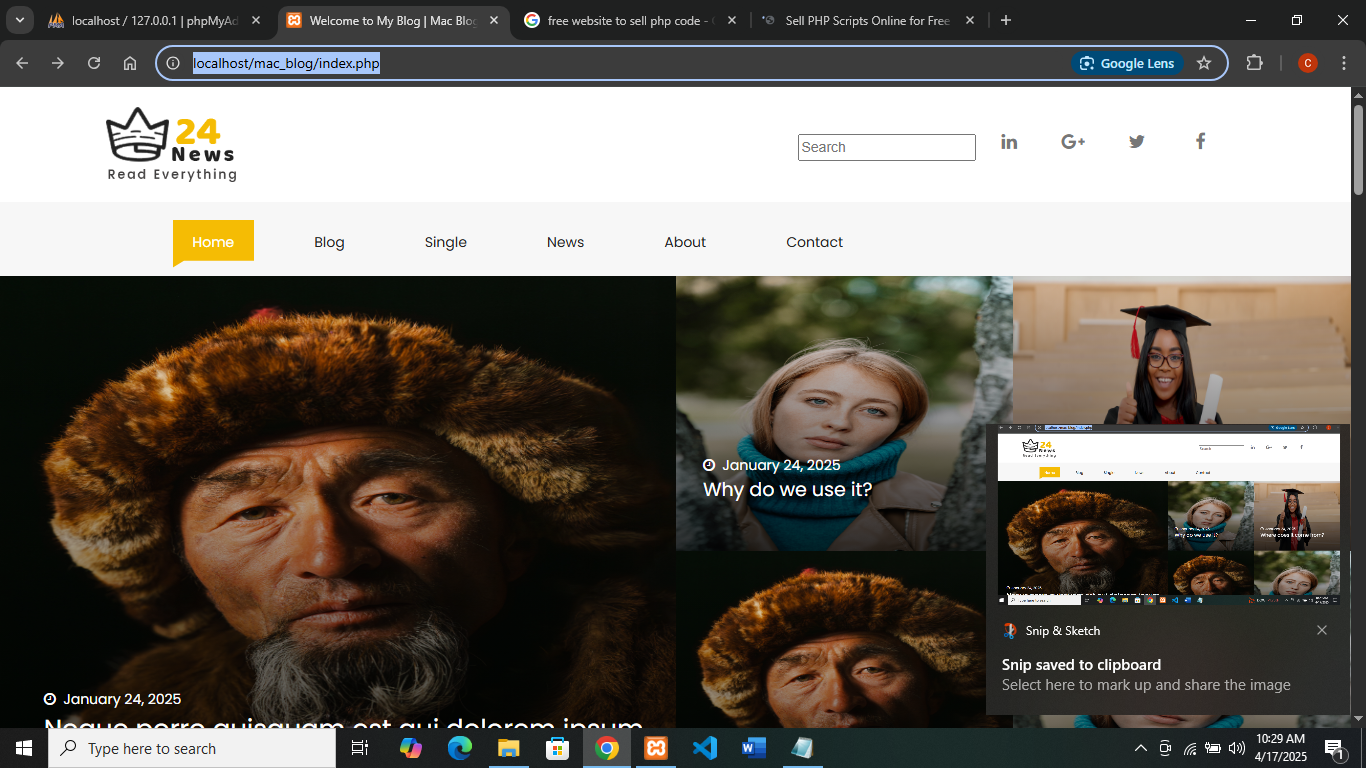
Task: Click the blog Search input field
Action: click(x=887, y=147)
